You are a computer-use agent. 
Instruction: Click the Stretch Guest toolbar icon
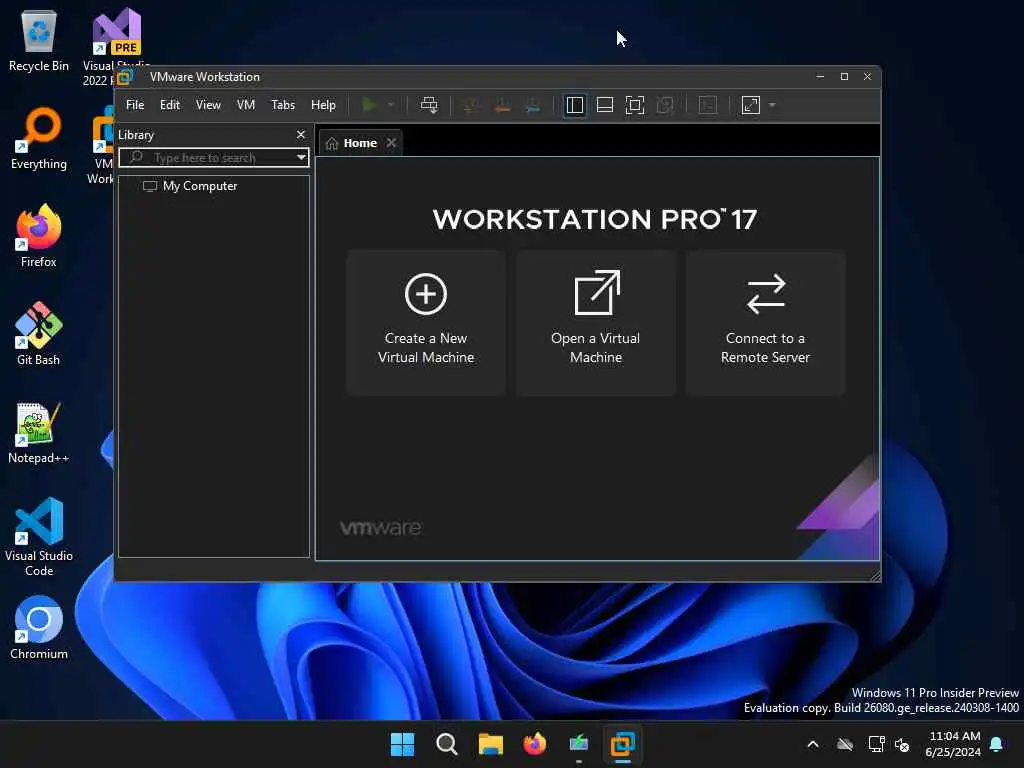pyautogui.click(x=751, y=105)
